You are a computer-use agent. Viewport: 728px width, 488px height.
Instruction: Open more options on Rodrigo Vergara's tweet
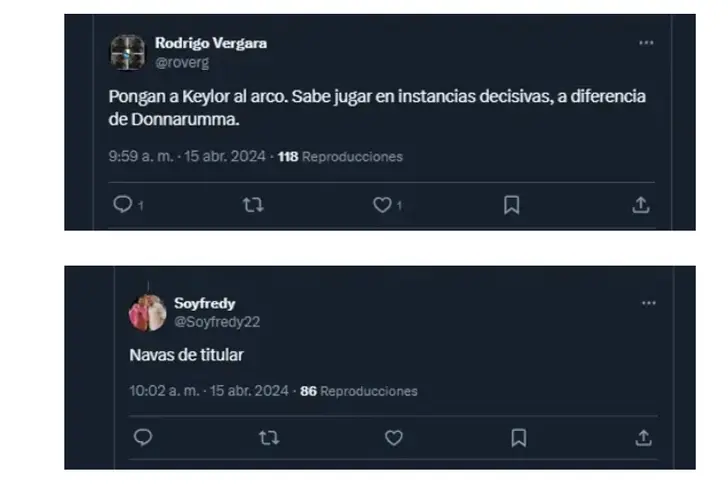(647, 43)
